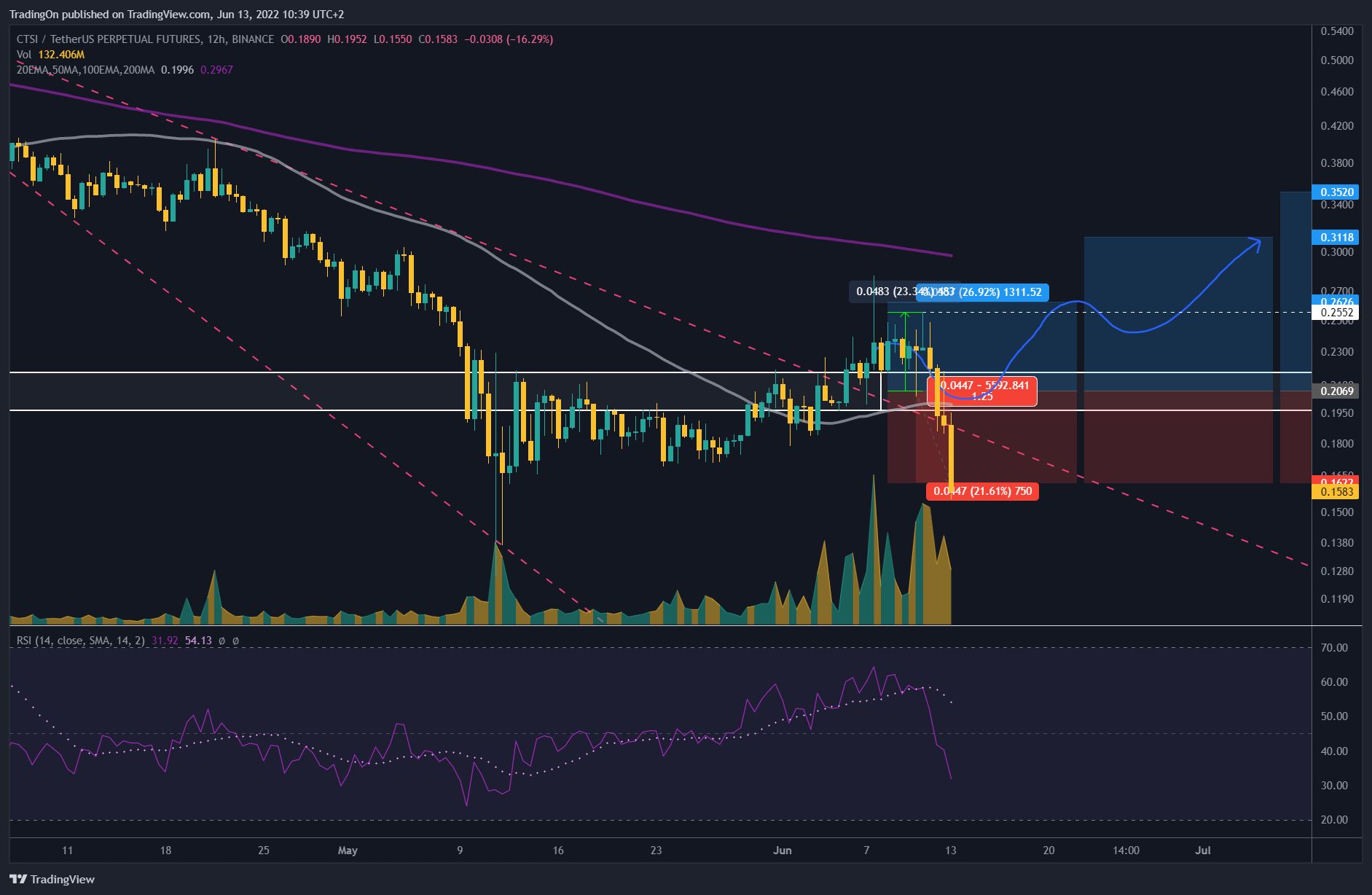Click the 60.00 level on the RSI axis

point(1334,682)
